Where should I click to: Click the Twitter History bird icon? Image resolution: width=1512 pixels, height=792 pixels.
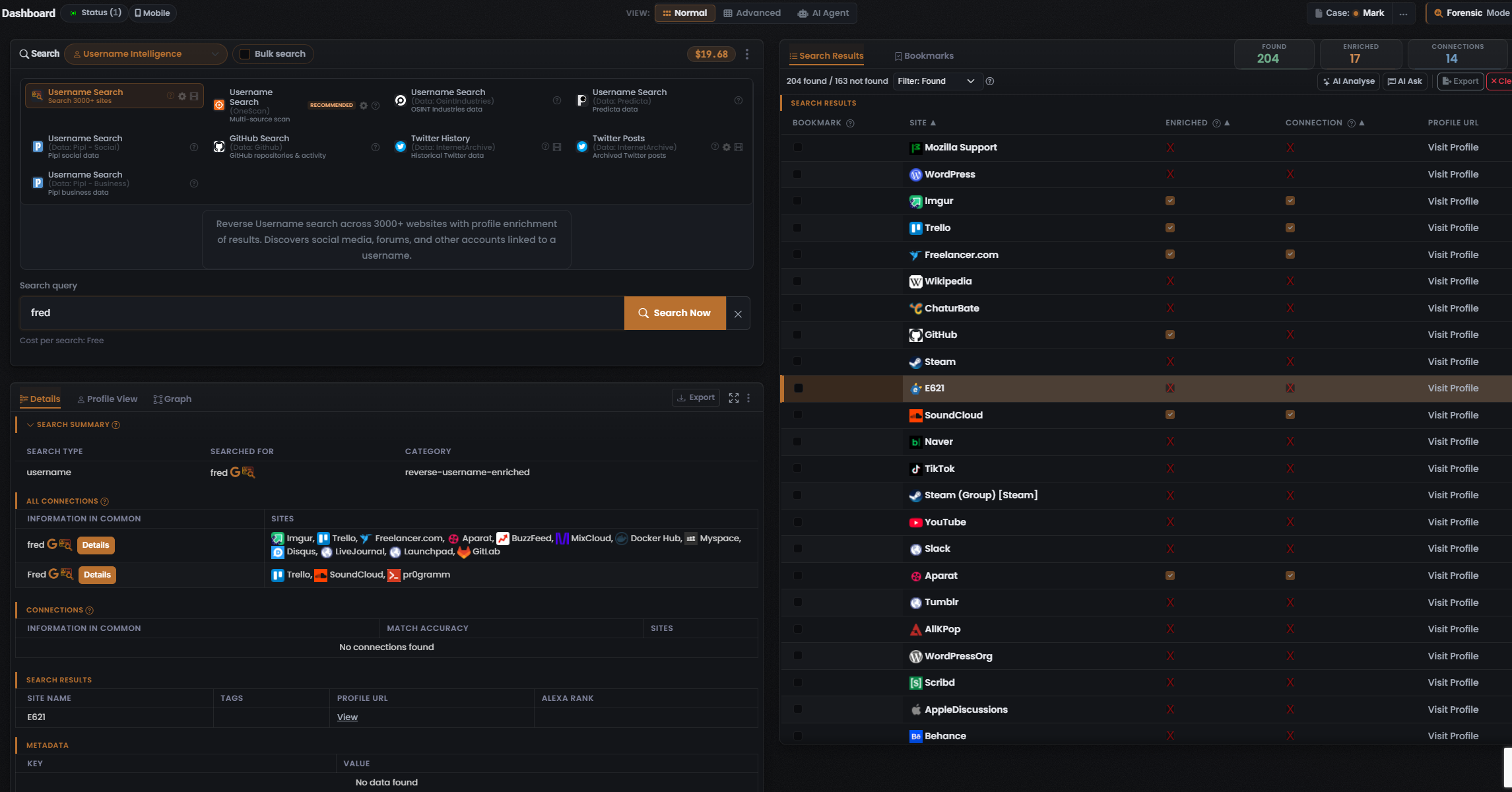(x=401, y=147)
